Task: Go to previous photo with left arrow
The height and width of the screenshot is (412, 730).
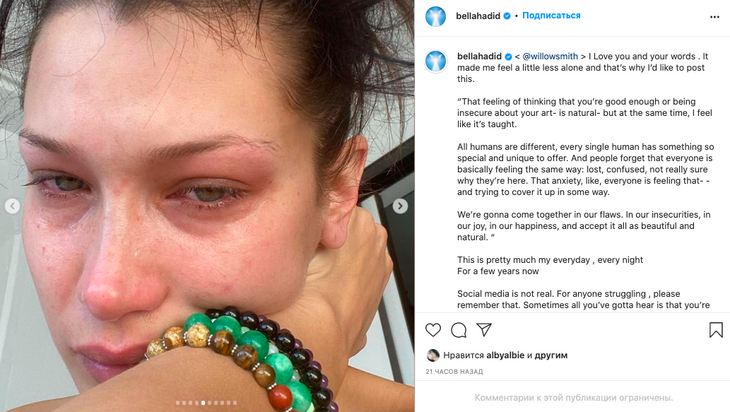Action: [x=13, y=206]
